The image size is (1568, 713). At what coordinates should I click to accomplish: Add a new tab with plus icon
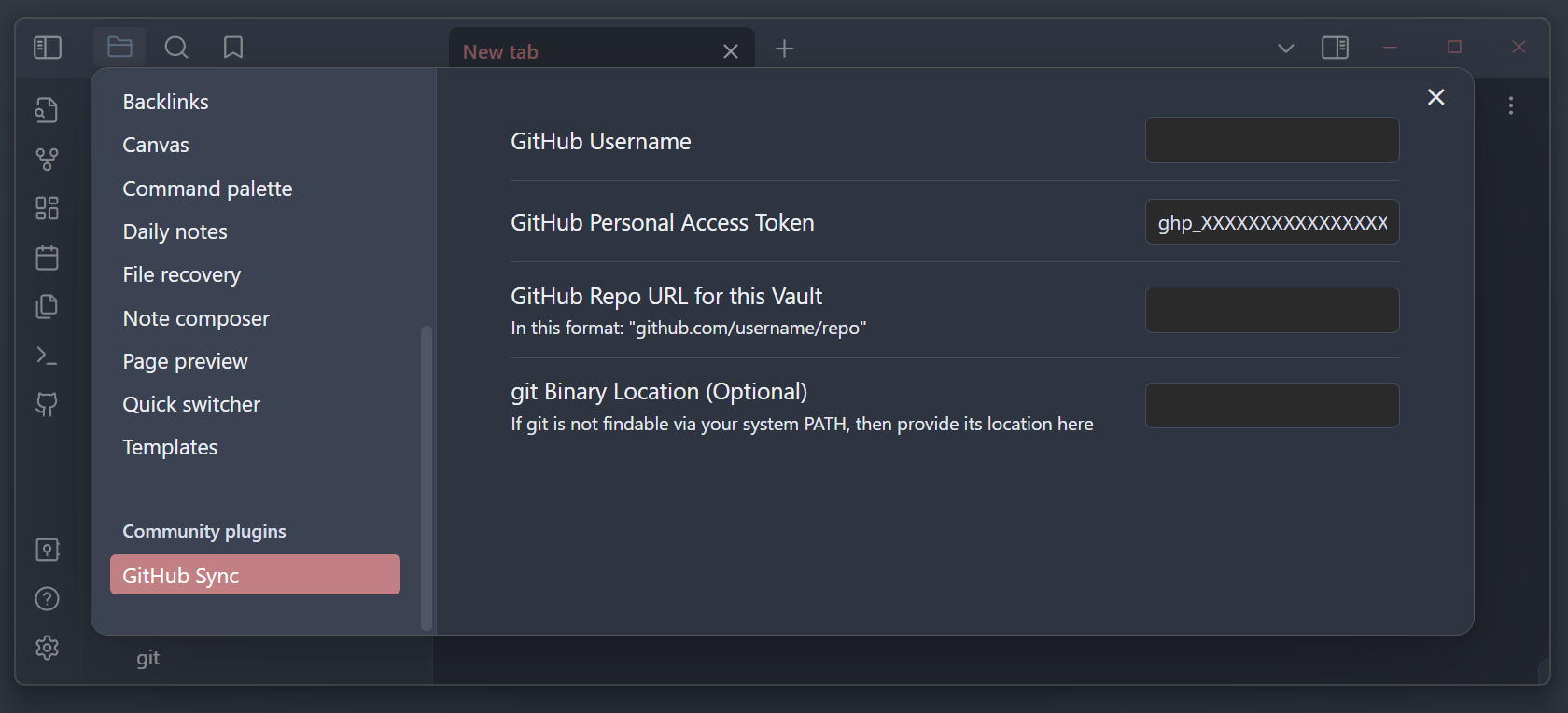point(785,49)
